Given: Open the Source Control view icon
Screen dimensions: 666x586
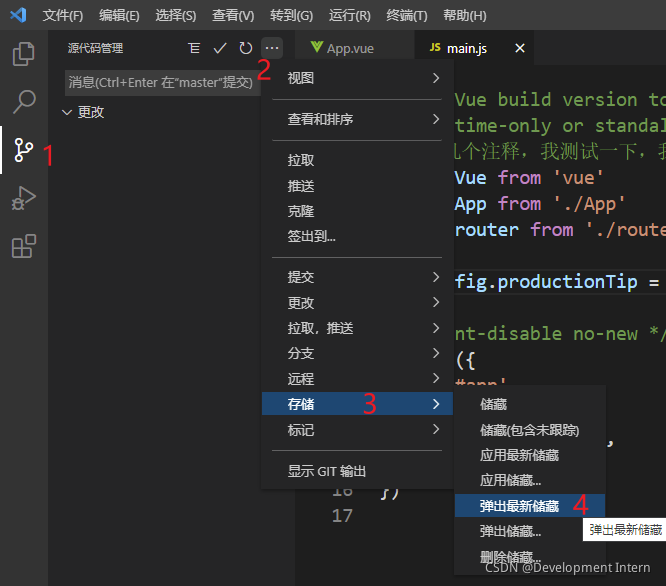Looking at the screenshot, I should [23, 150].
